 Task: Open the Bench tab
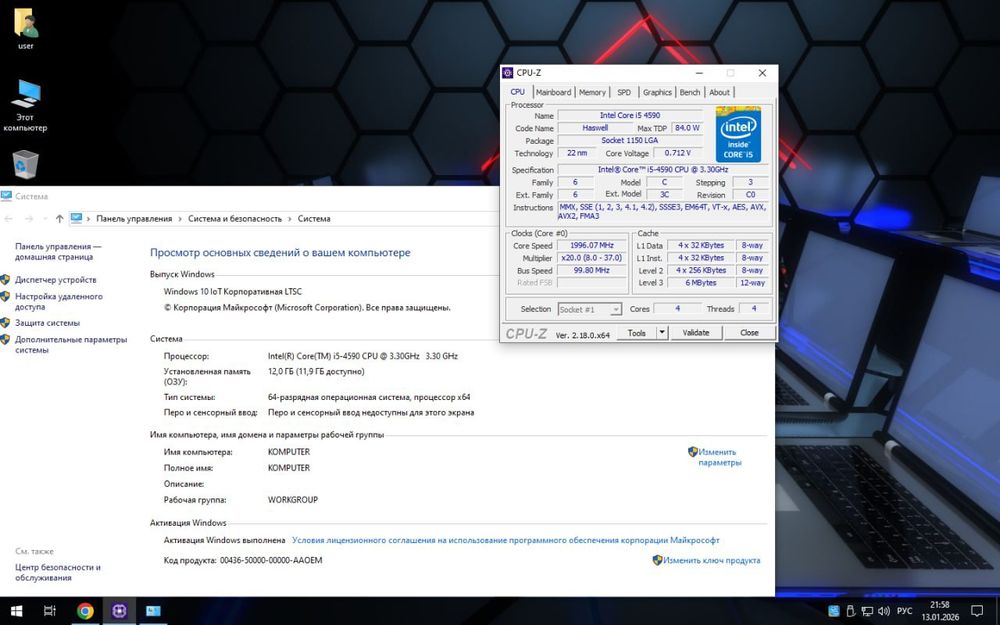point(689,92)
